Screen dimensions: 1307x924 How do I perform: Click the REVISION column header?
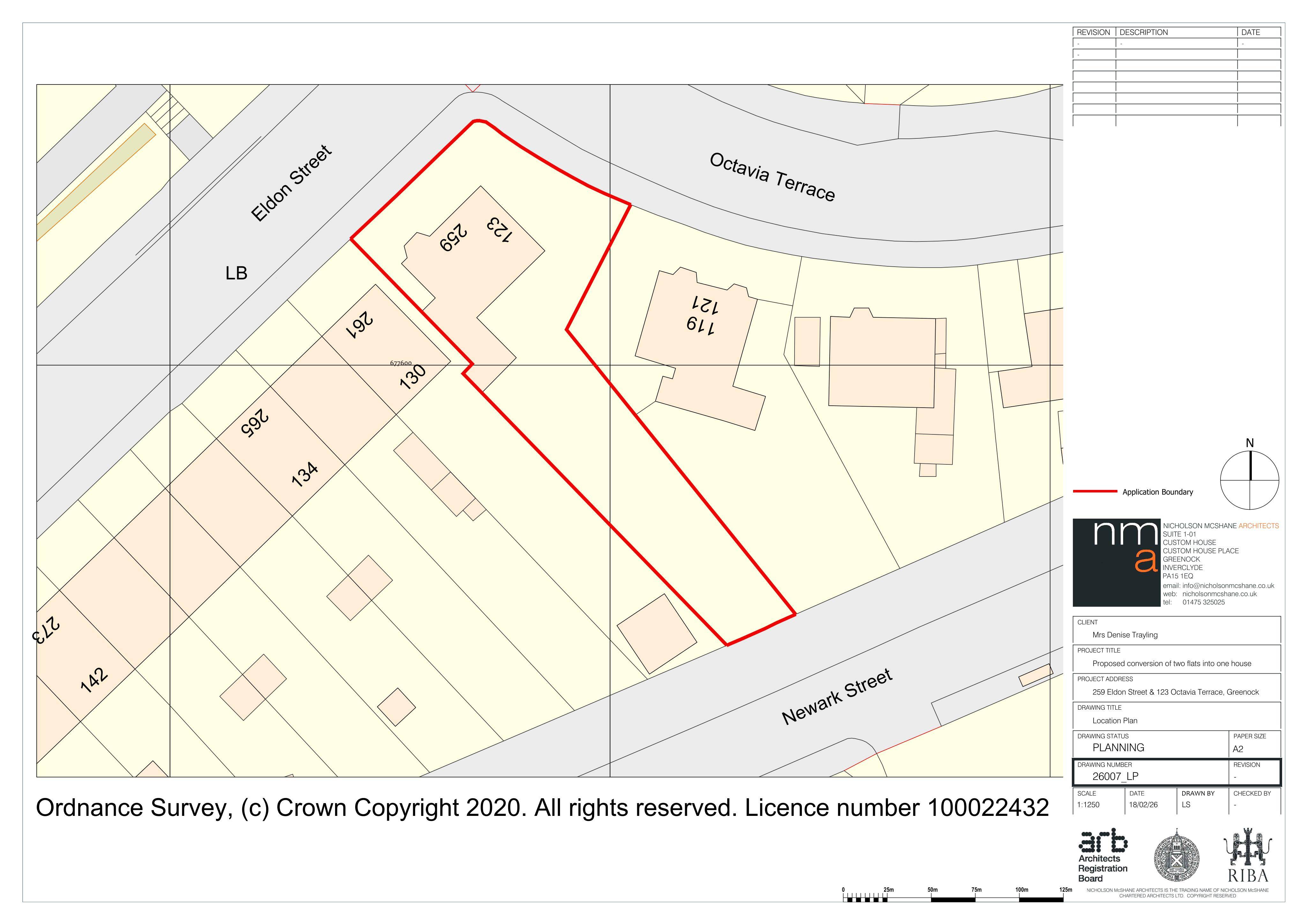coord(1093,33)
